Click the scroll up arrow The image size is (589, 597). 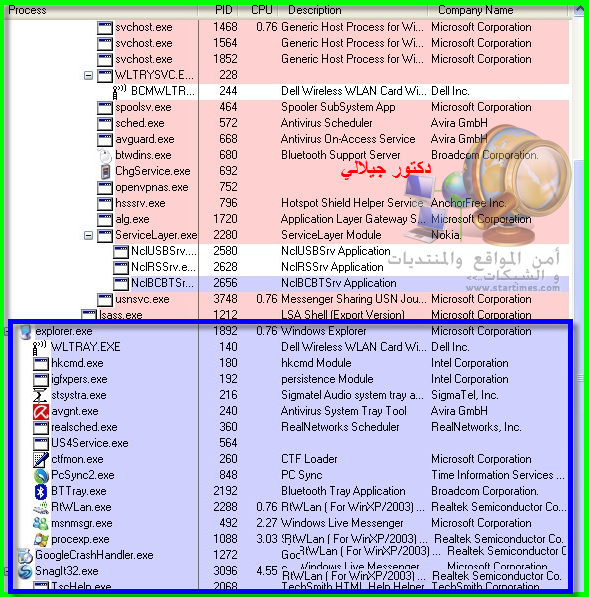579,11
